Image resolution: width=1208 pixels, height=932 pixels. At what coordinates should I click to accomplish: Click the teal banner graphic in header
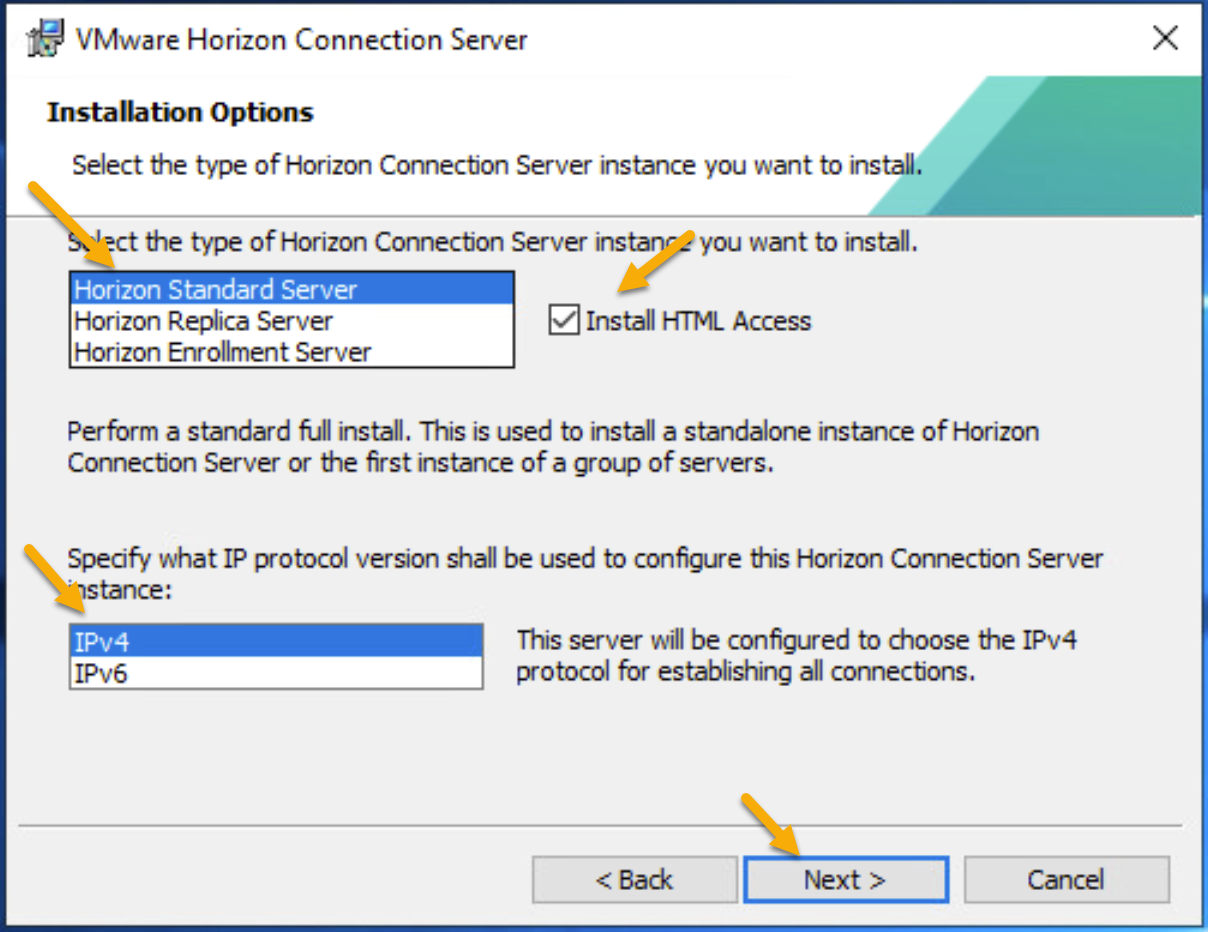coord(1035,146)
